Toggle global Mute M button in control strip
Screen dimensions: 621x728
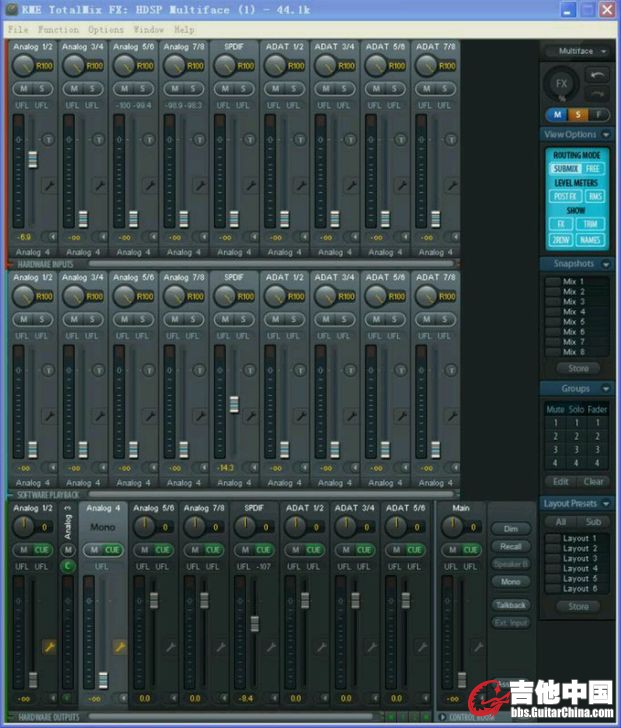(x=557, y=114)
